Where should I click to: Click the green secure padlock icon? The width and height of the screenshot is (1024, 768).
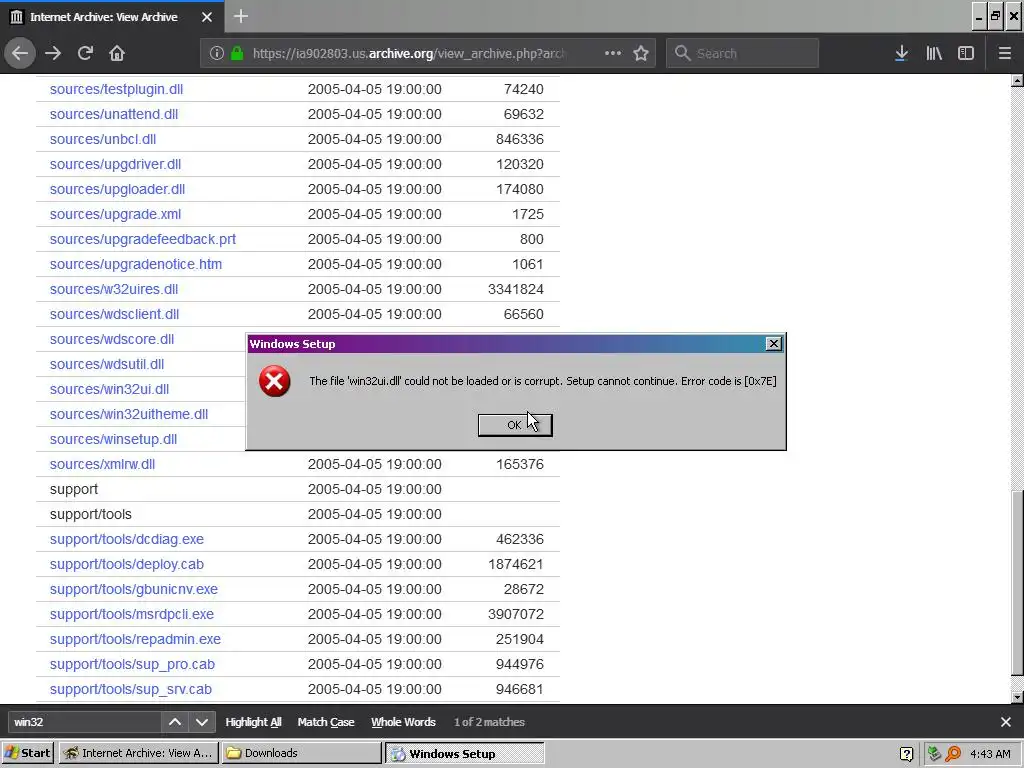[x=237, y=53]
